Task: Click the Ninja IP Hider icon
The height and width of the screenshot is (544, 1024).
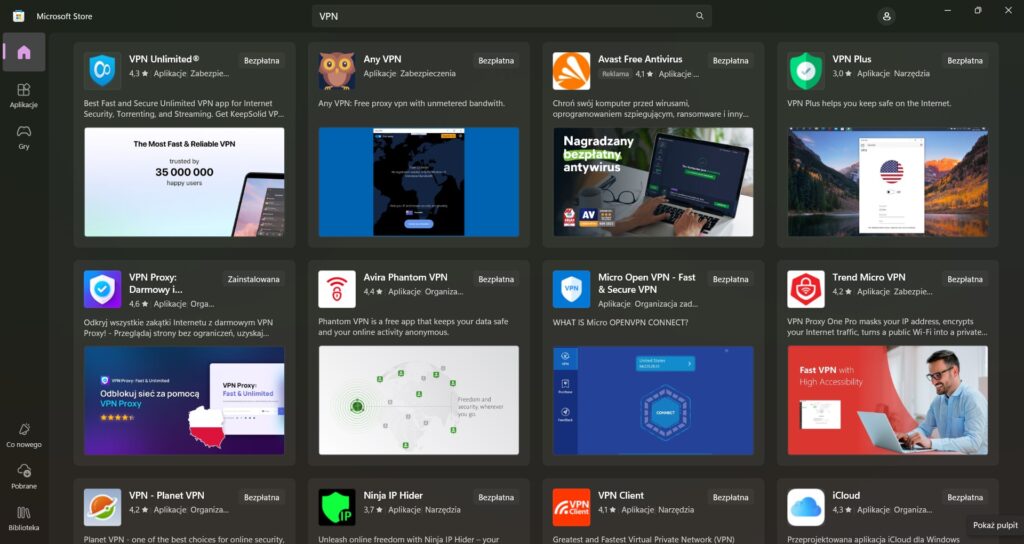Action: (x=337, y=507)
